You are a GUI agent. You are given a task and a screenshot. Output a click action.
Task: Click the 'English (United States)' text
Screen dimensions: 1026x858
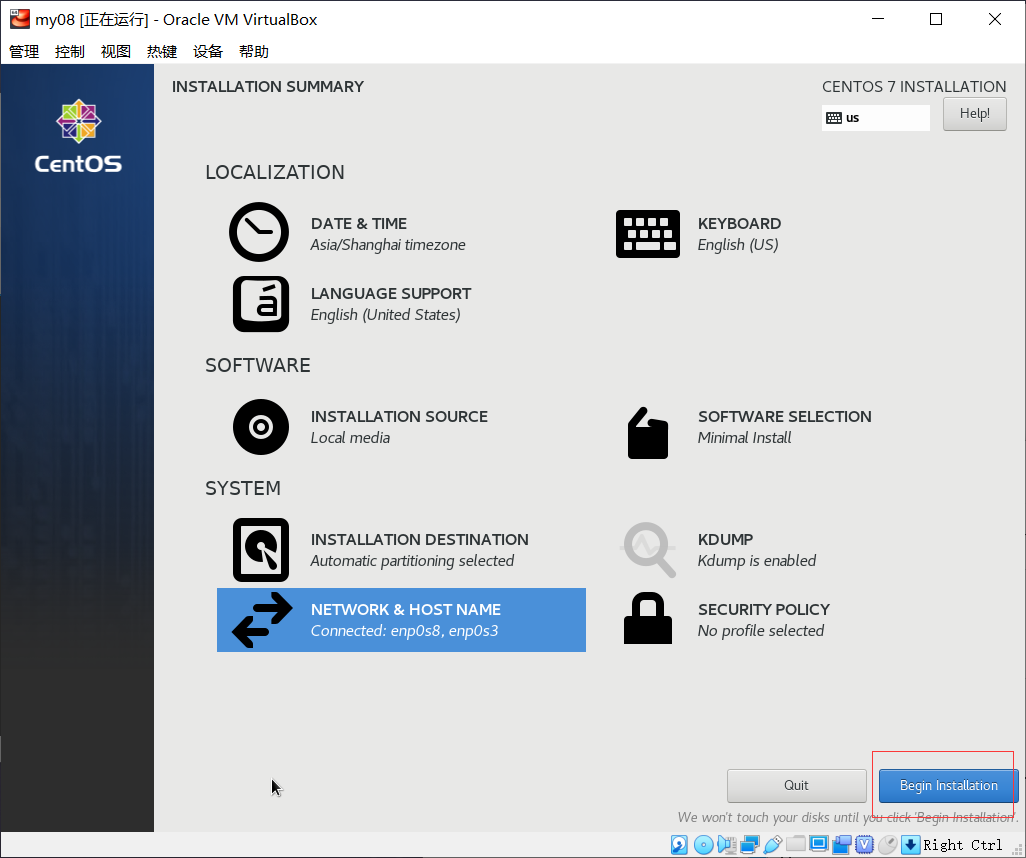tap(385, 315)
